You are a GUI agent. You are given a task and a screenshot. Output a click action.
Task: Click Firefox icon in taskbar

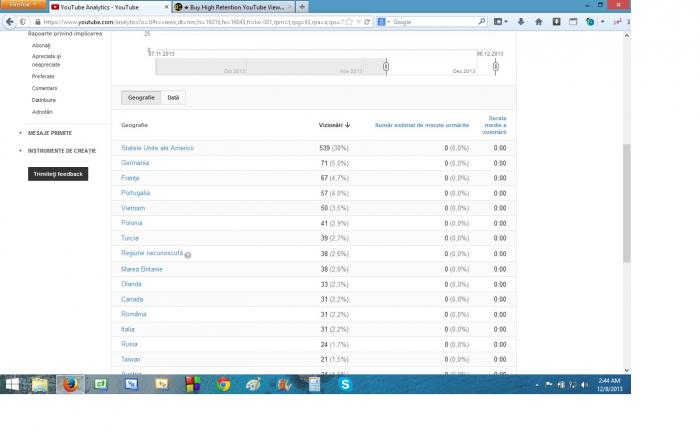coord(71,384)
